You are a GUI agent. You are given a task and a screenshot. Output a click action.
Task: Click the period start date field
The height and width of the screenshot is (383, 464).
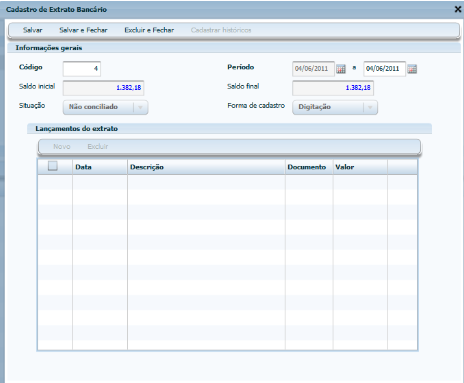tap(313, 69)
